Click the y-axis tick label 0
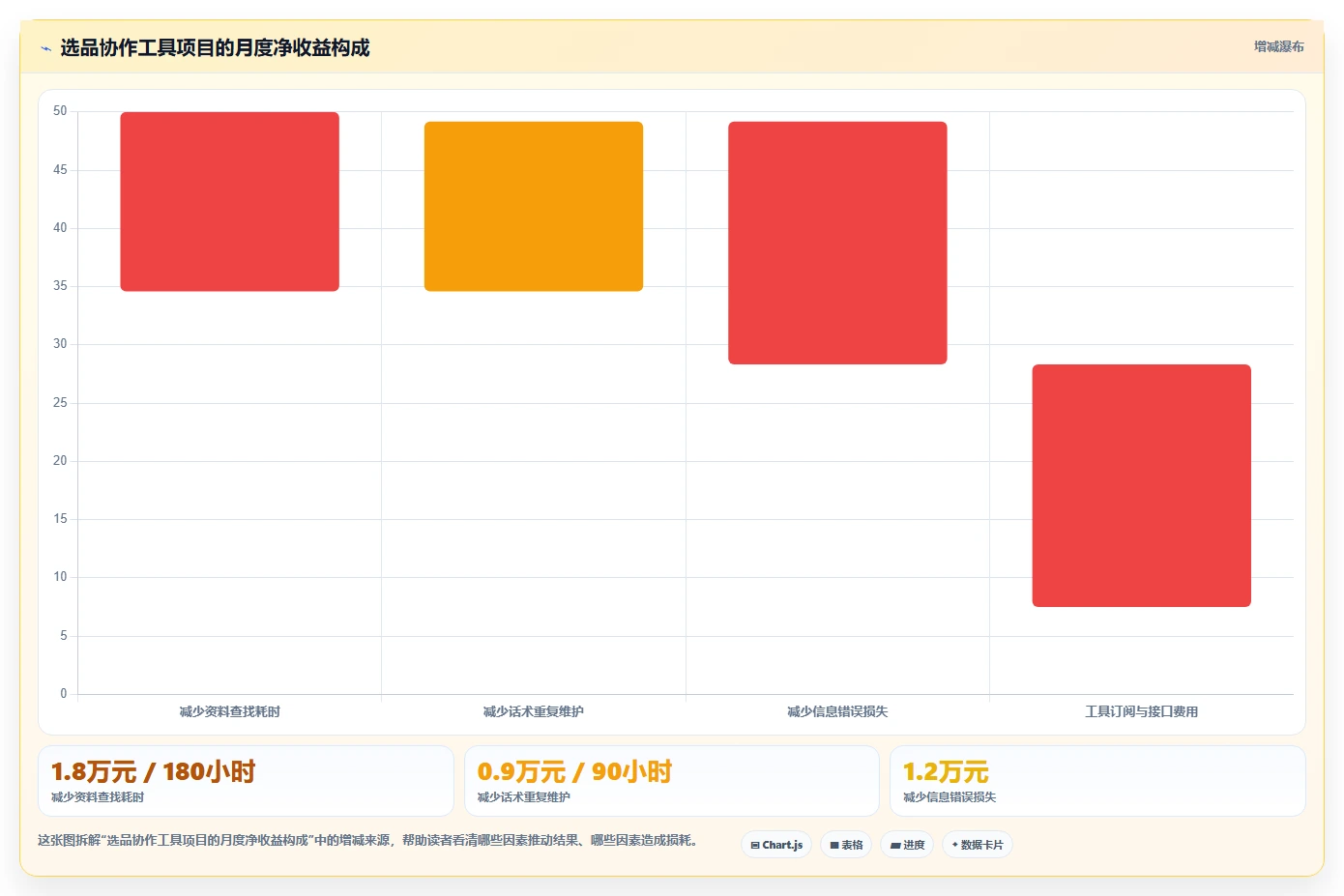Image resolution: width=1344 pixels, height=896 pixels. 64,694
